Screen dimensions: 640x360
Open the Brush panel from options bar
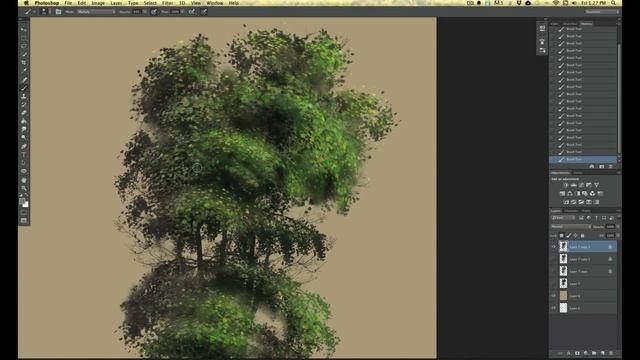tap(58, 12)
